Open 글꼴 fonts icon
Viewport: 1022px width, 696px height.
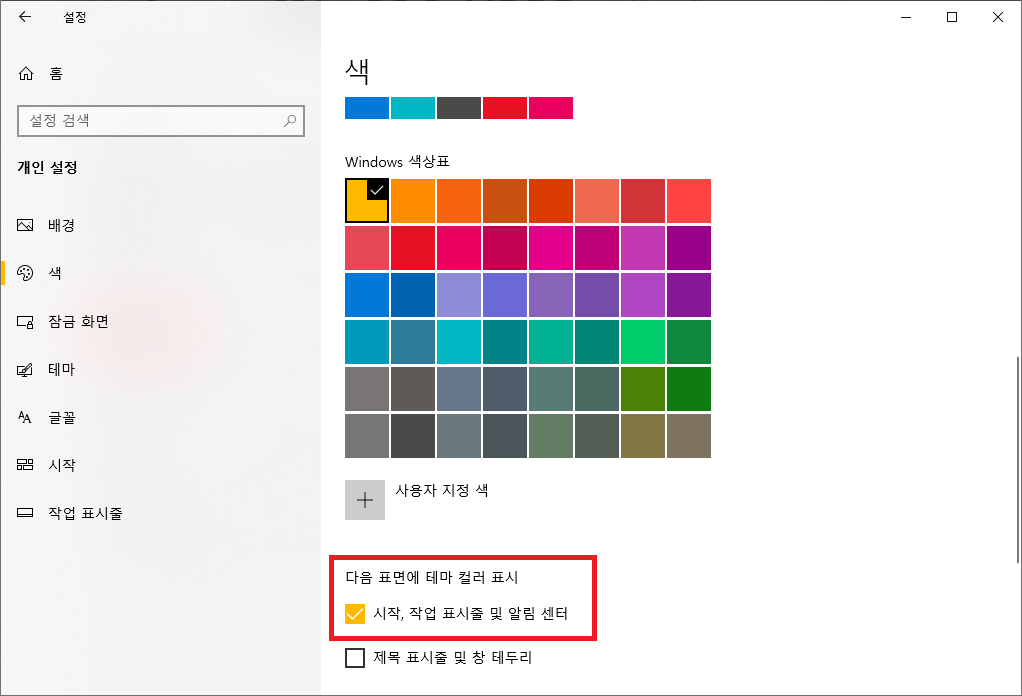tap(25, 417)
